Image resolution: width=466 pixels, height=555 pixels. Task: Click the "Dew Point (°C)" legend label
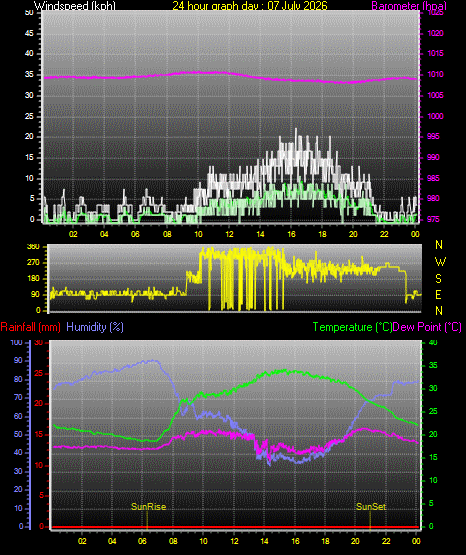(x=427, y=327)
